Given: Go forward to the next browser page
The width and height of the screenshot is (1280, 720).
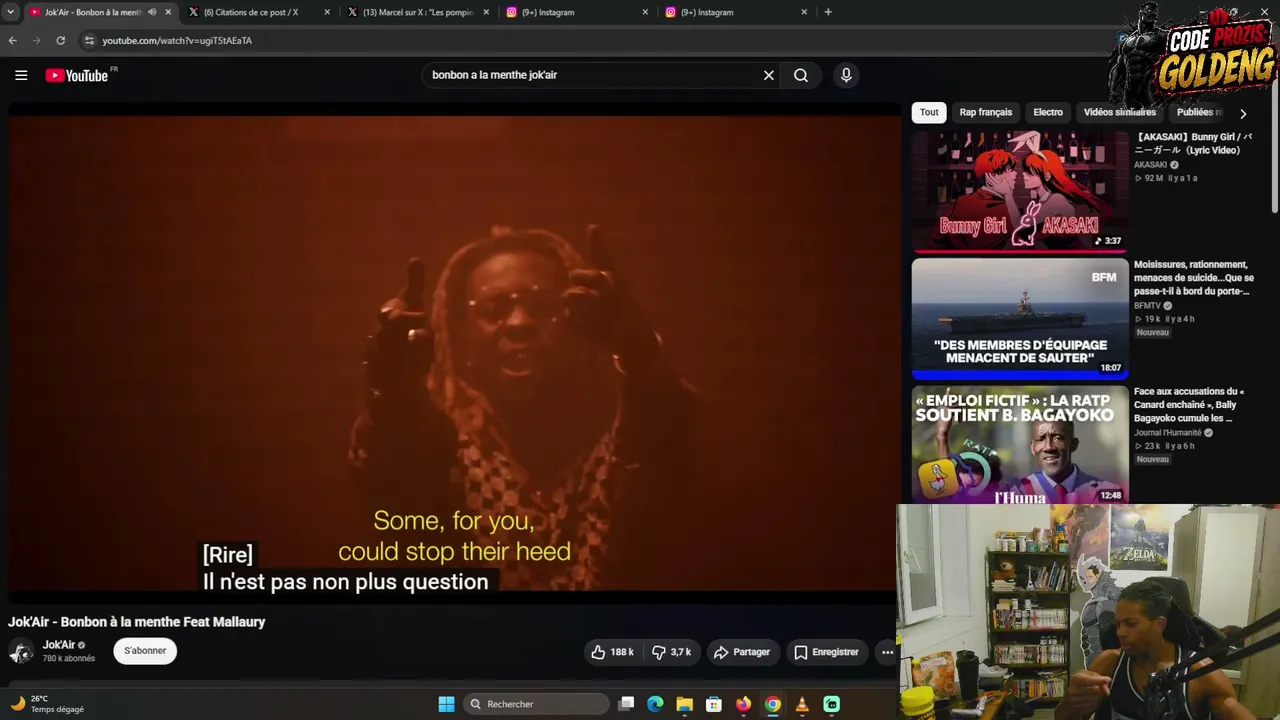Looking at the screenshot, I should coord(37,40).
